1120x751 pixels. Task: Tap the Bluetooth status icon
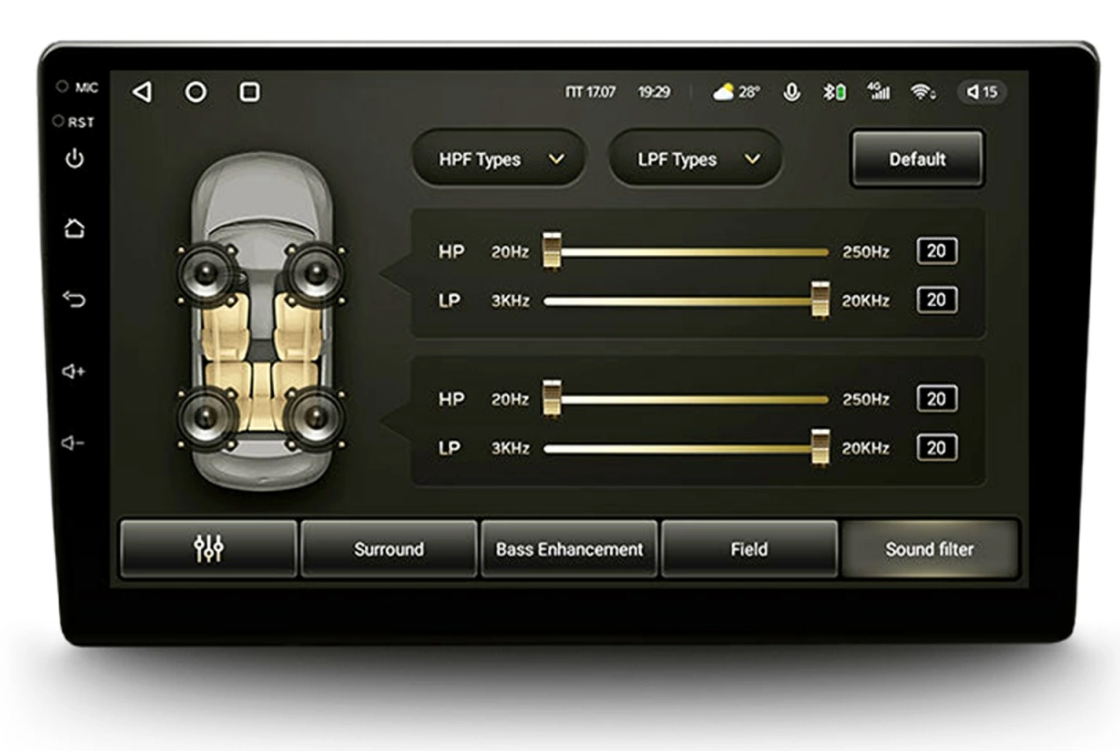click(x=834, y=92)
